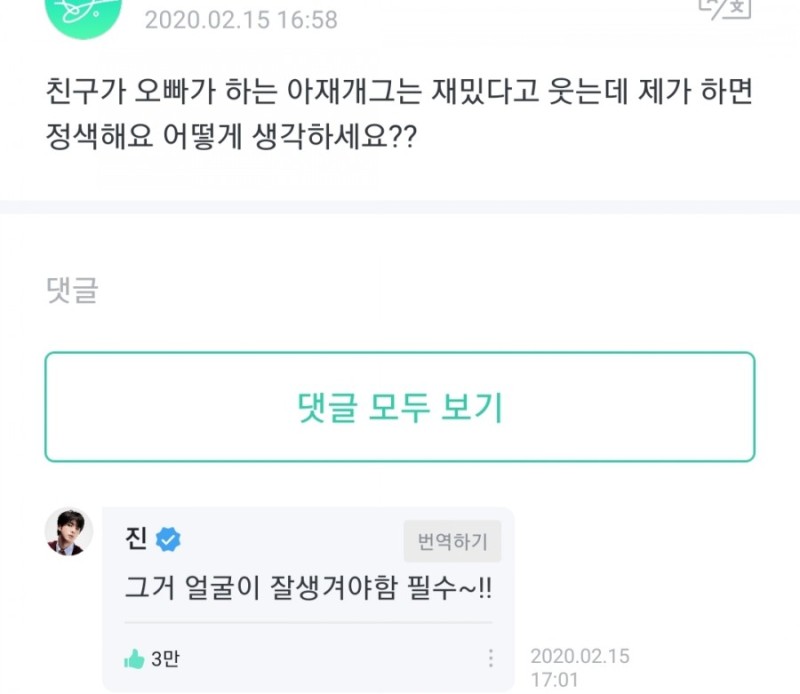Click the blue verified badge beside 진
The width and height of the screenshot is (800, 694).
pos(169,541)
